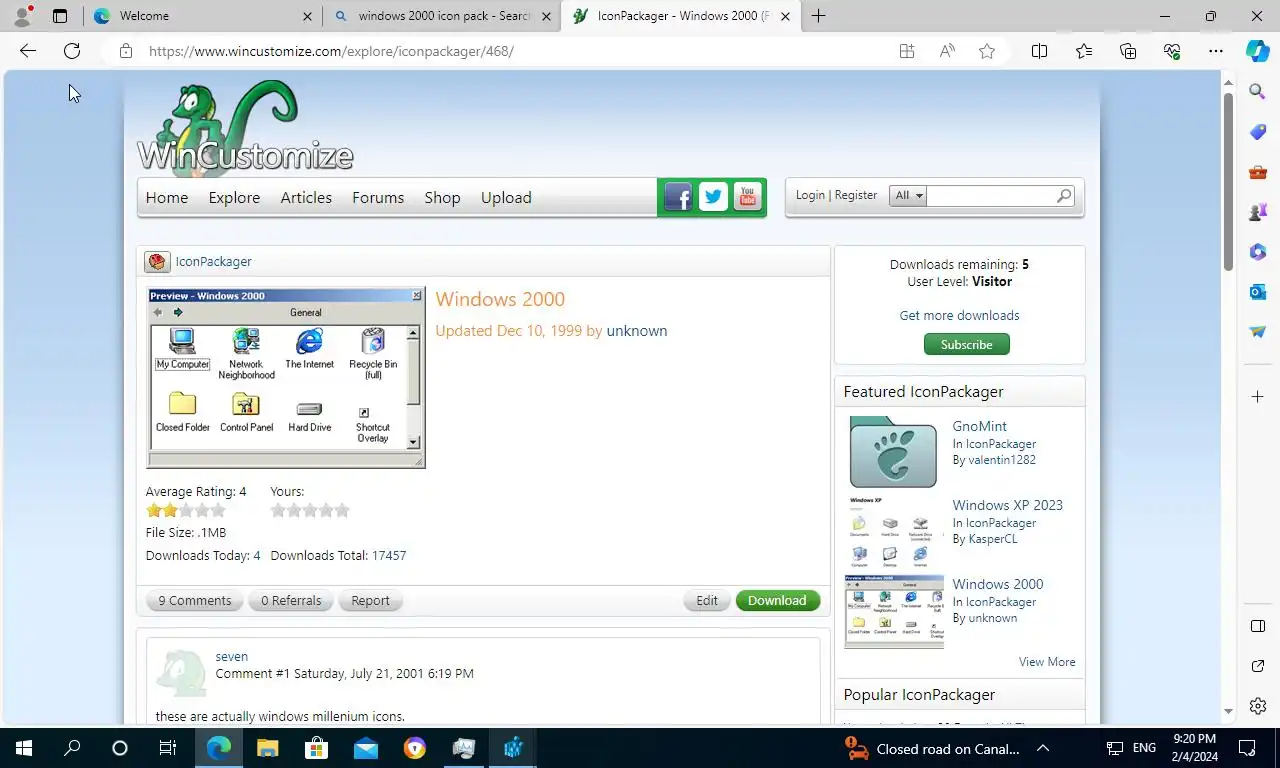Open sidebar Tools briefcase icon
1280x768 pixels.
tap(1258, 172)
